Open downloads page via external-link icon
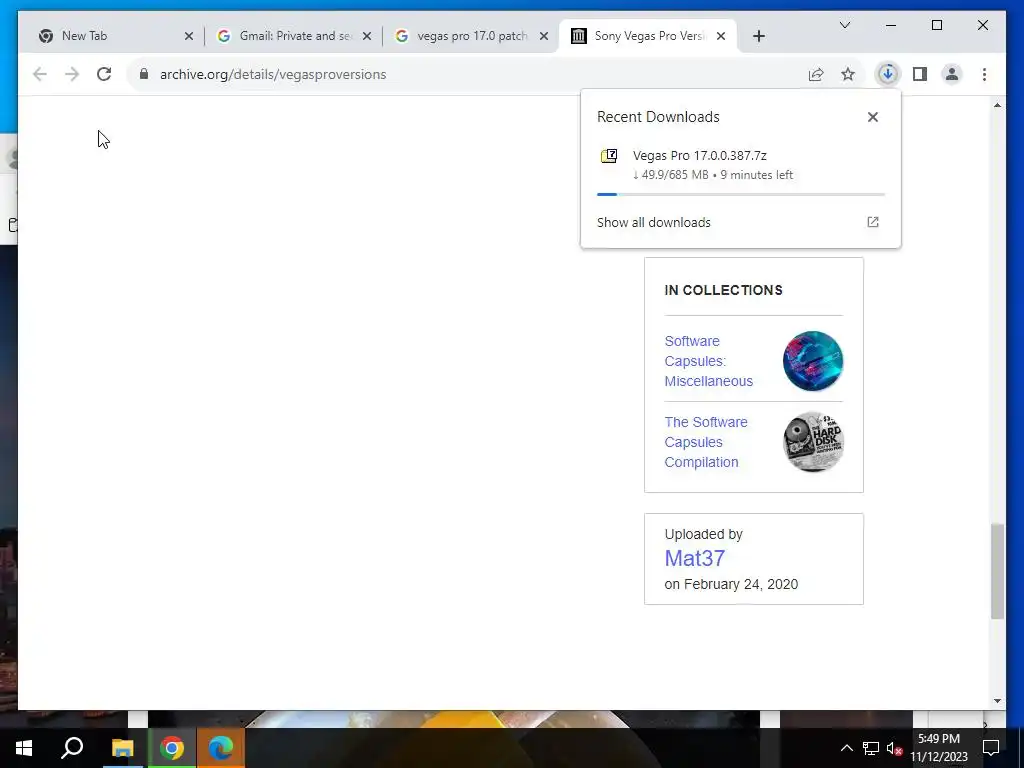Screen dimensions: 1024x768 (872, 222)
